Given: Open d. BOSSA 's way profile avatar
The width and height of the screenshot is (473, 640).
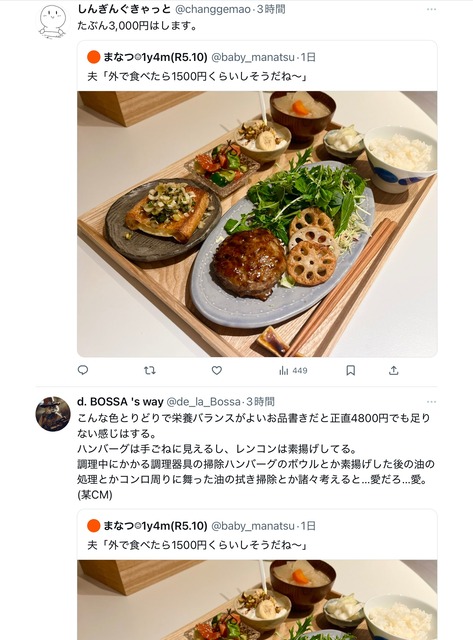Looking at the screenshot, I should pos(53,413).
